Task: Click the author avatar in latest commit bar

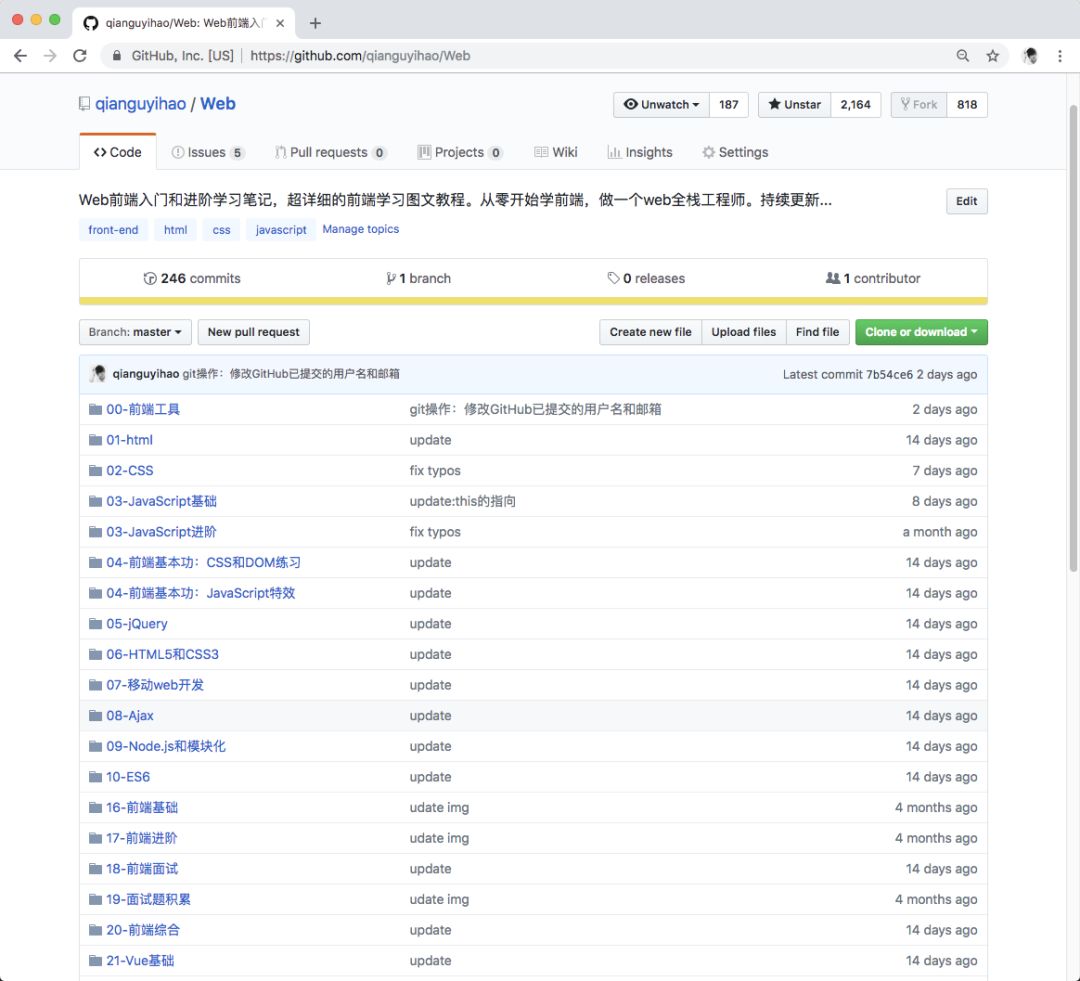Action: (98, 373)
